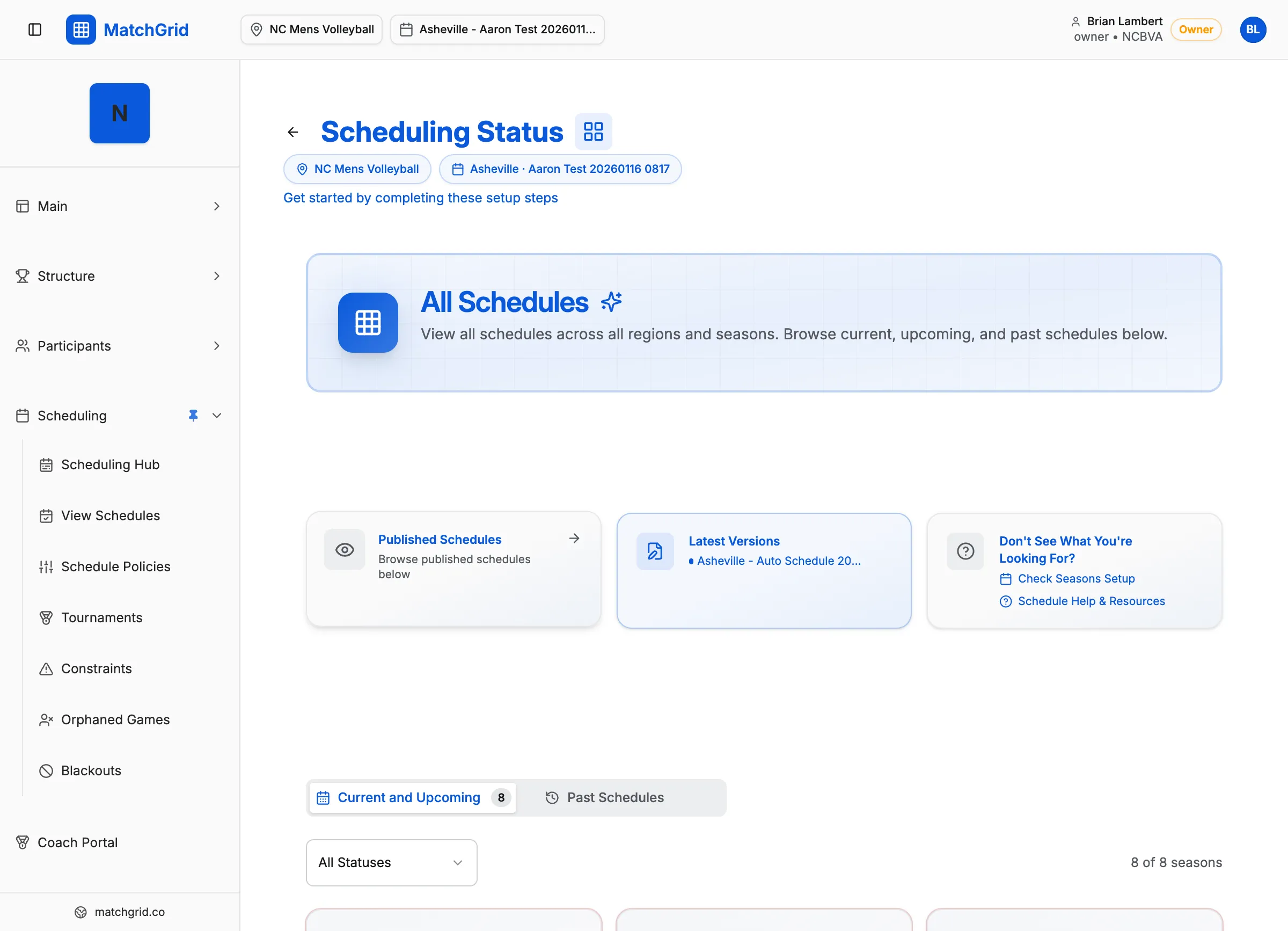Open Schedule Help & Resources
The height and width of the screenshot is (931, 1288).
(x=1091, y=601)
